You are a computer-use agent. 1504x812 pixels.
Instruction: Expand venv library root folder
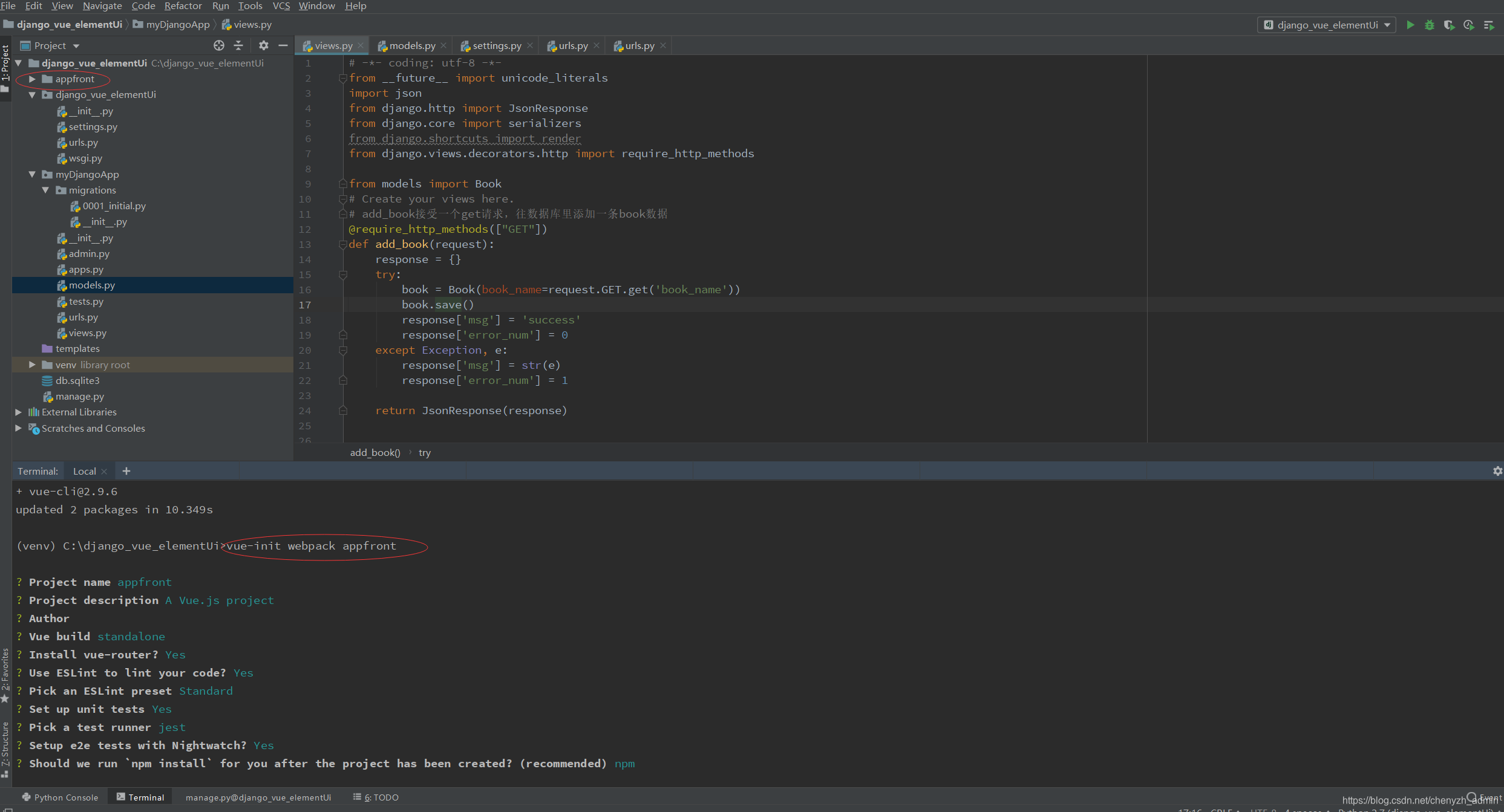point(32,365)
